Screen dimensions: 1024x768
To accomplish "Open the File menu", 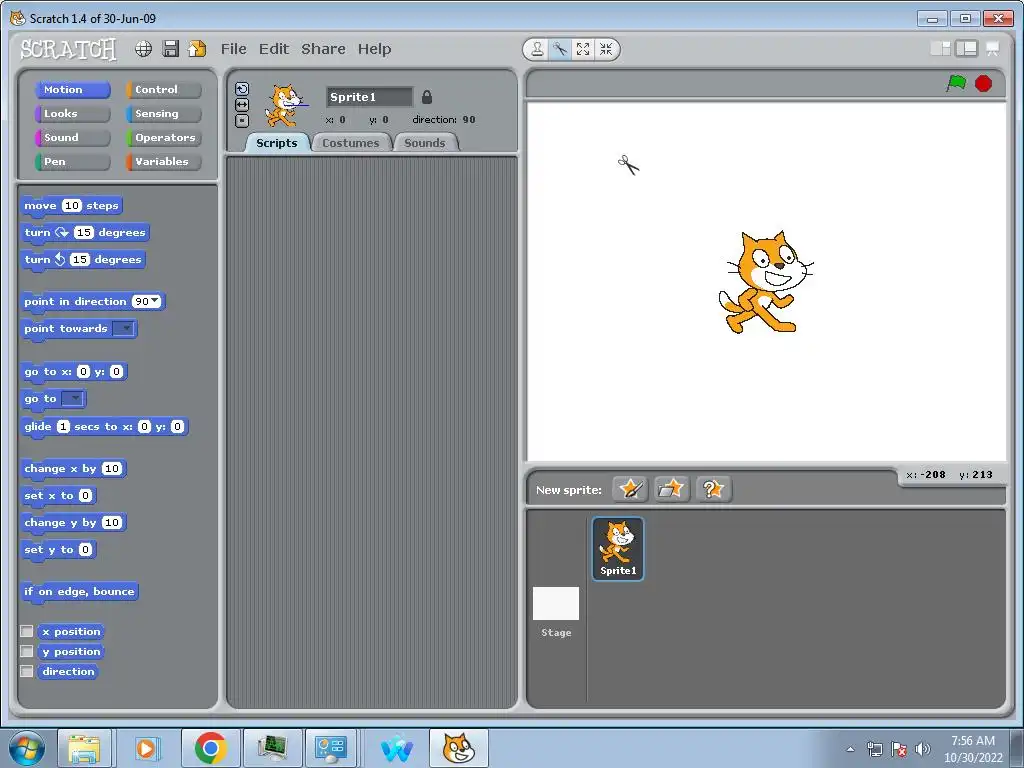I will [x=233, y=49].
